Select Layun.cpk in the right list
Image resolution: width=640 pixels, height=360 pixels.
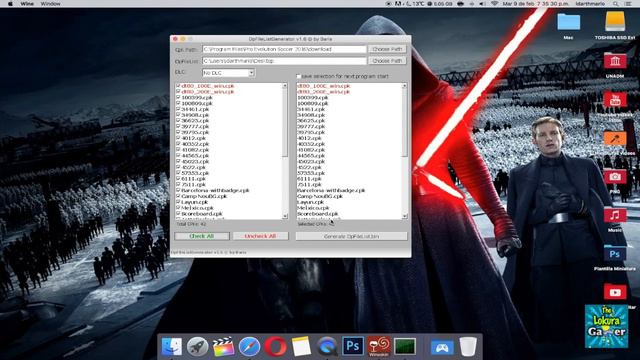tap(310, 202)
